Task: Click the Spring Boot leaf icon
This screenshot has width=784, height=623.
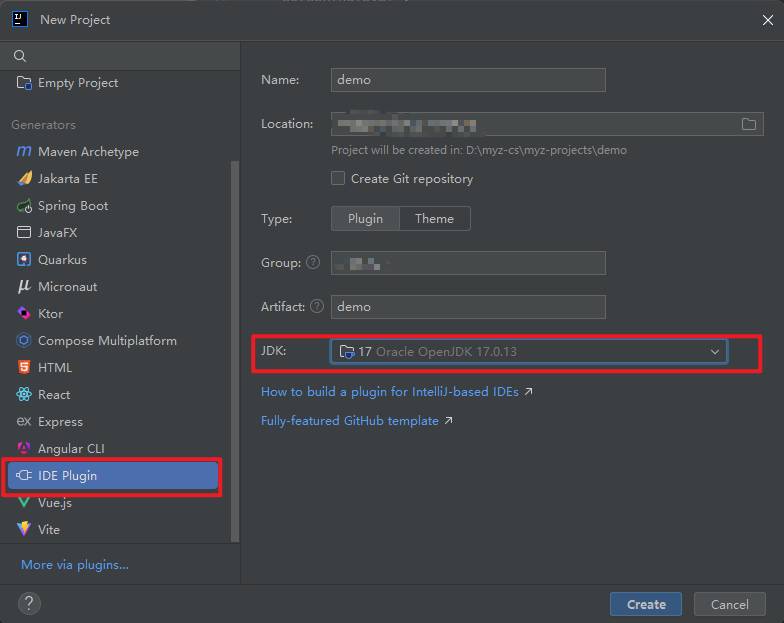Action: coord(24,206)
